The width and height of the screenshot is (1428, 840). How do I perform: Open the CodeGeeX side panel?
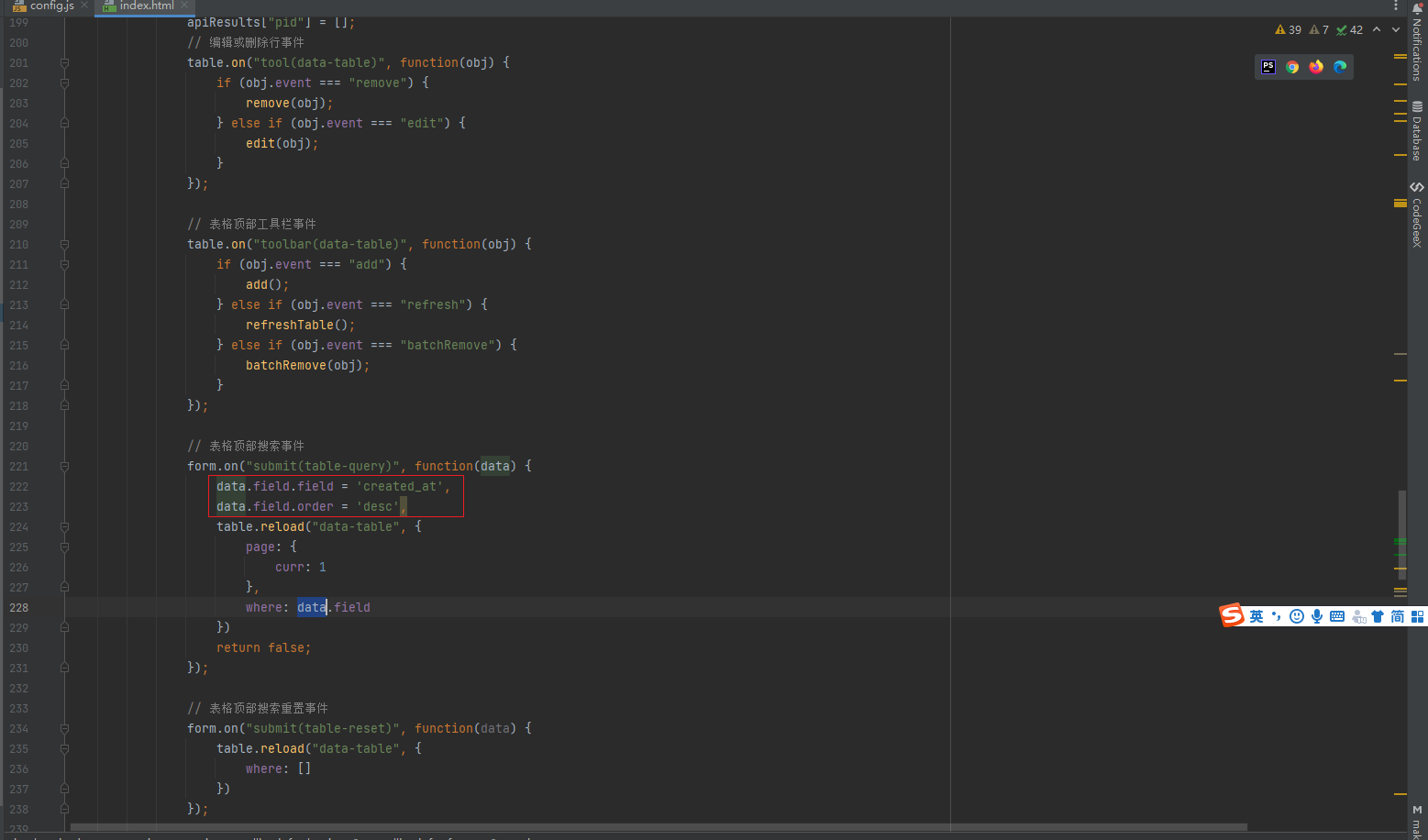pyautogui.click(x=1417, y=215)
